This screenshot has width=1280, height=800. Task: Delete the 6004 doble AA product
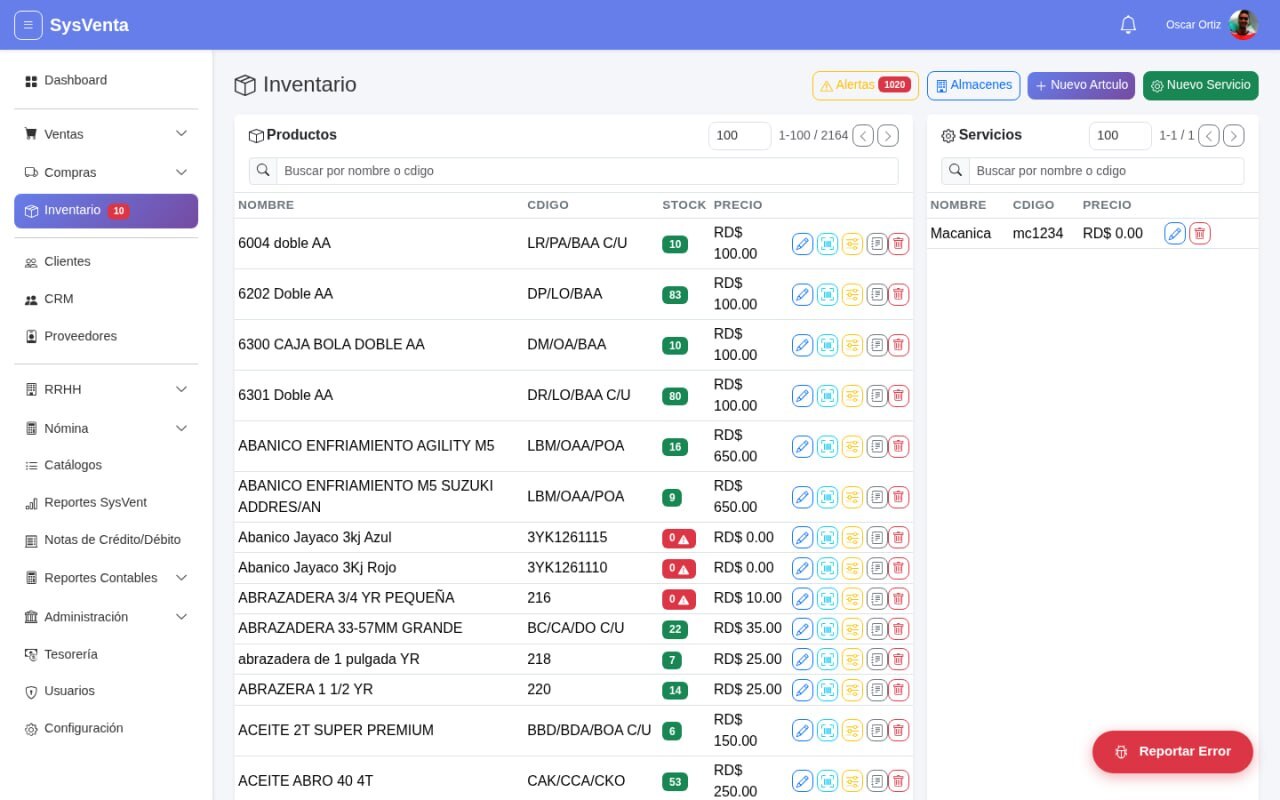tap(899, 244)
